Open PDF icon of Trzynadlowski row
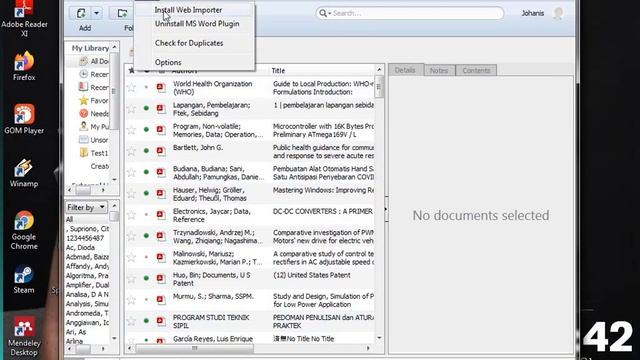Screen dimensions: 640x360 coord(161,236)
